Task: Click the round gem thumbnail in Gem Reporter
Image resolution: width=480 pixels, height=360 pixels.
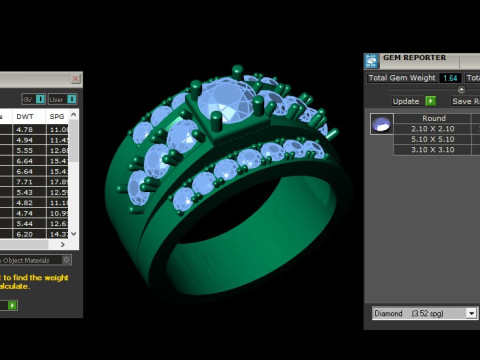Action: [x=382, y=124]
